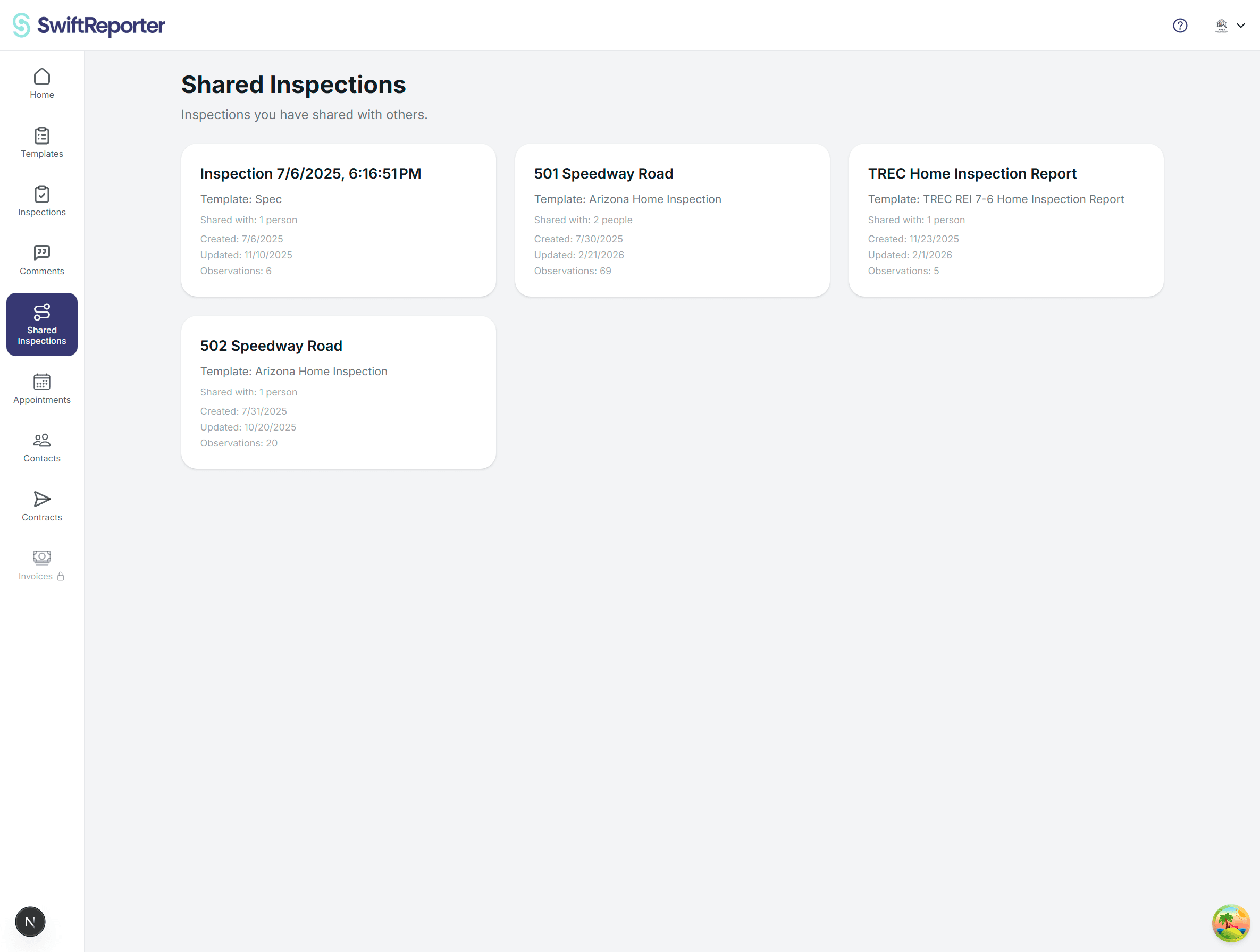
Task: Go to Home via house icon
Action: (42, 77)
